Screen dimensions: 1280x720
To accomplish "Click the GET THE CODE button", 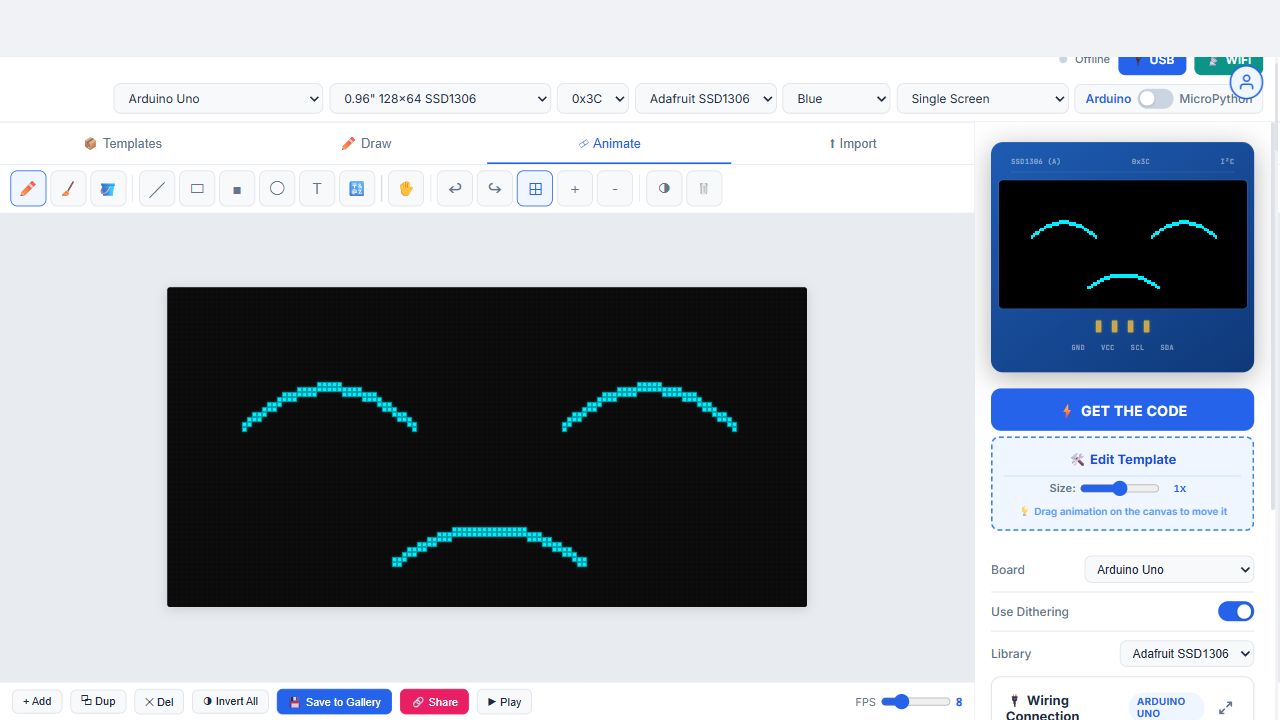I will tap(1122, 410).
